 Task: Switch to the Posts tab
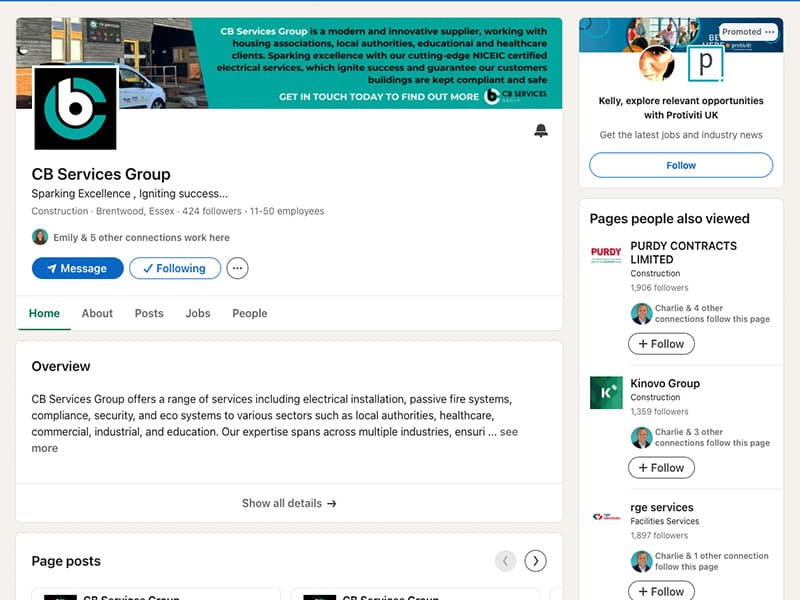click(x=149, y=313)
